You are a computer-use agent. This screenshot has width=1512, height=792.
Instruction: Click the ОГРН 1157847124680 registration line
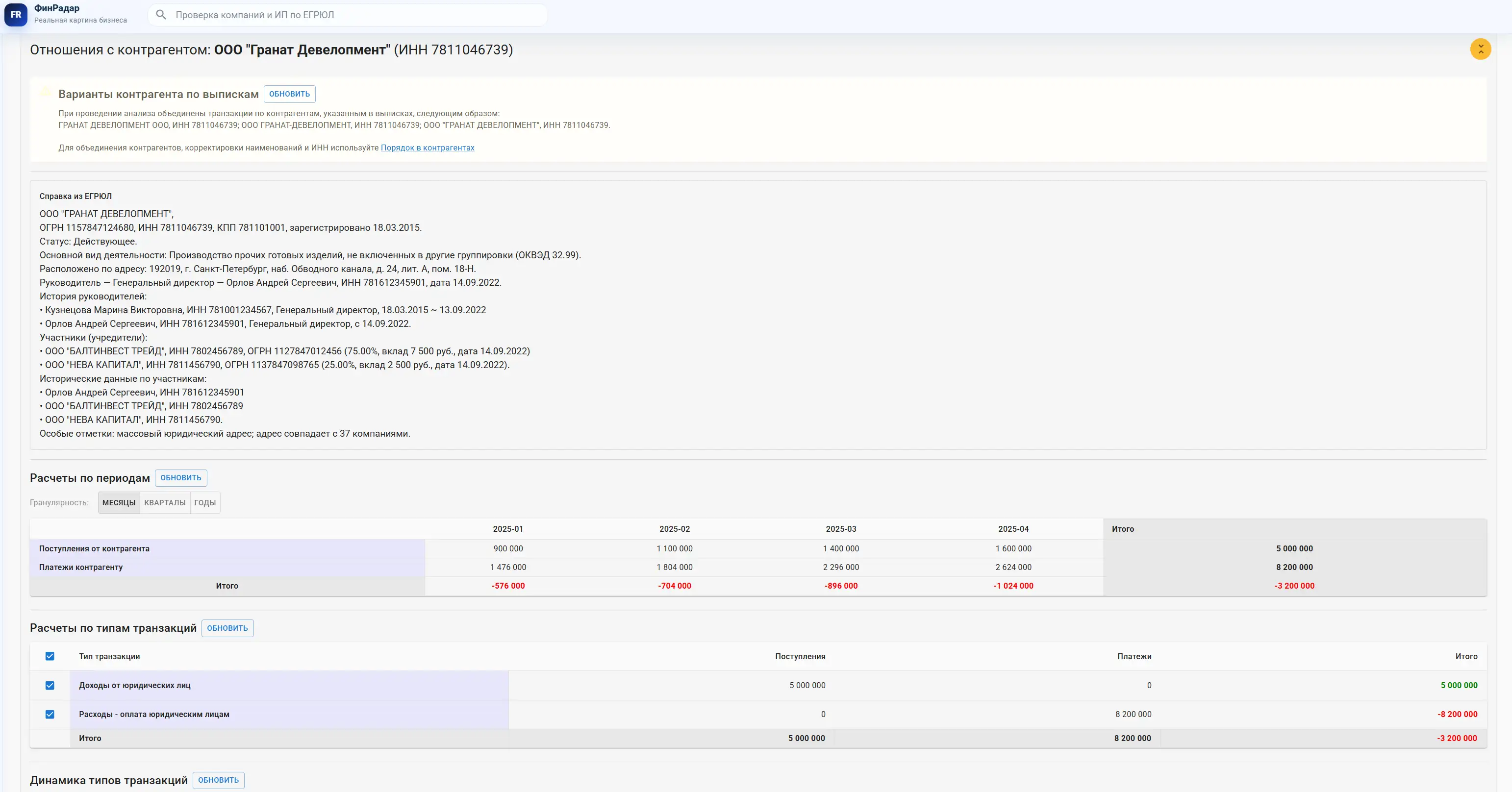pyautogui.click(x=231, y=227)
